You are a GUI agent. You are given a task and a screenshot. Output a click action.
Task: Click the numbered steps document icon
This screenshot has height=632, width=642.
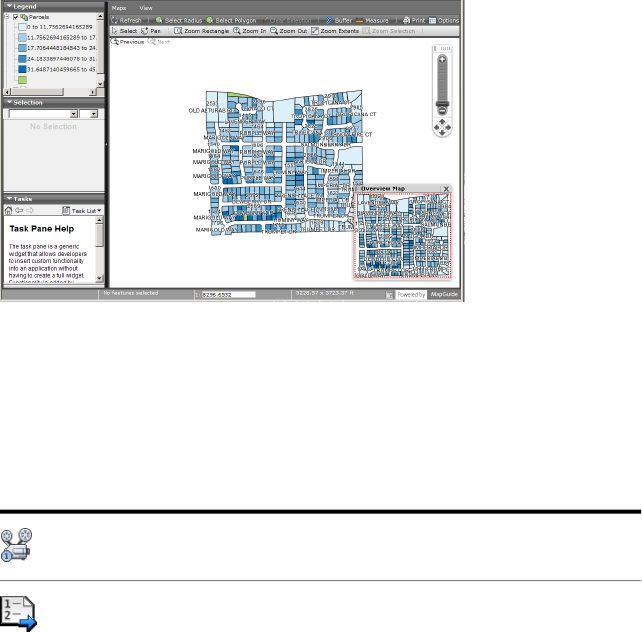(19, 614)
